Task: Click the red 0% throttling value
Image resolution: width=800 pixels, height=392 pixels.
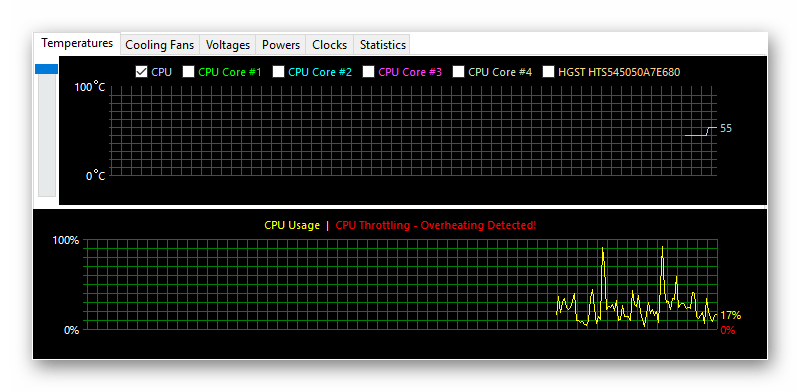Action: click(728, 330)
